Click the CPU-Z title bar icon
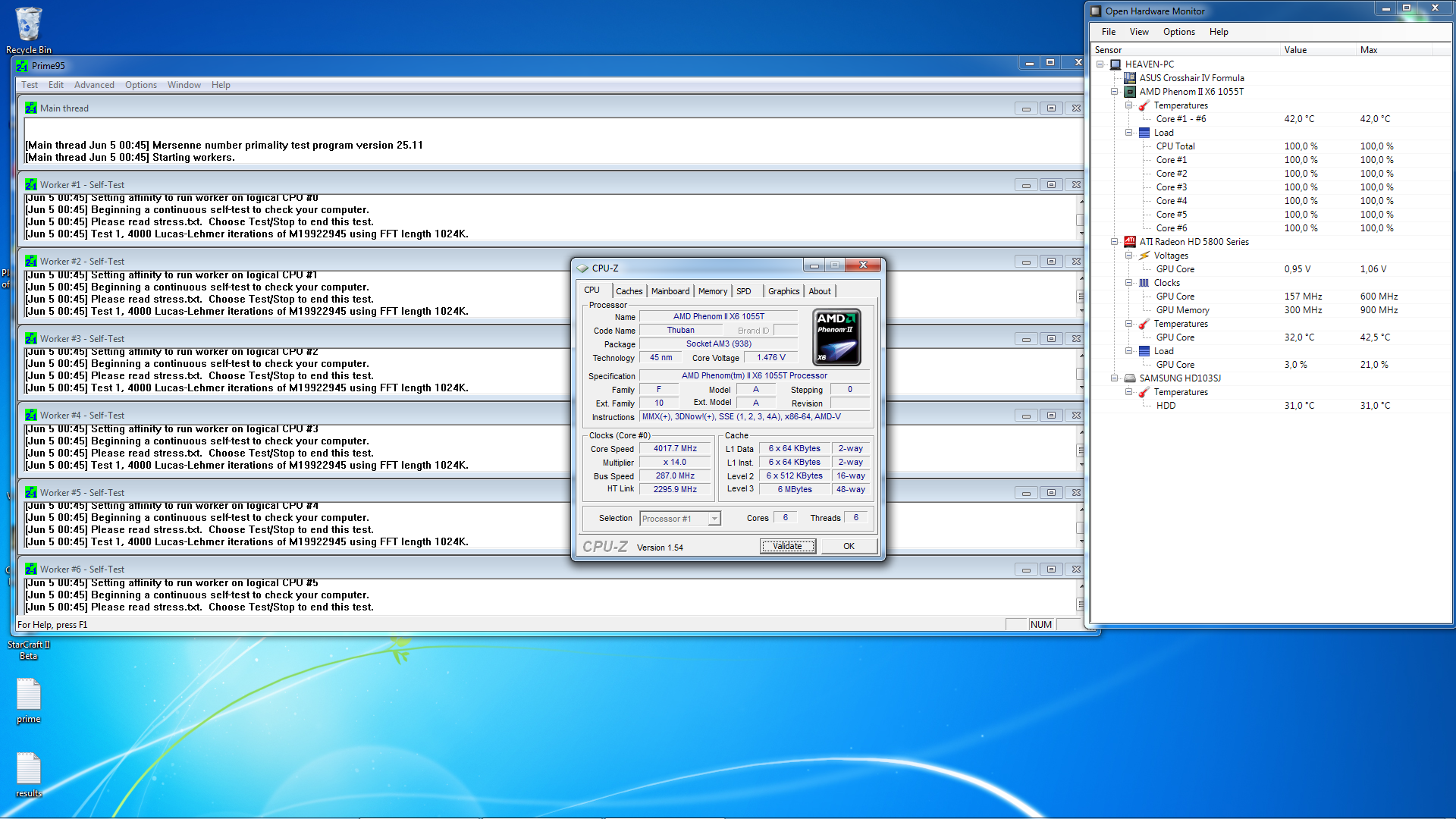Image resolution: width=1456 pixels, height=819 pixels. point(582,268)
